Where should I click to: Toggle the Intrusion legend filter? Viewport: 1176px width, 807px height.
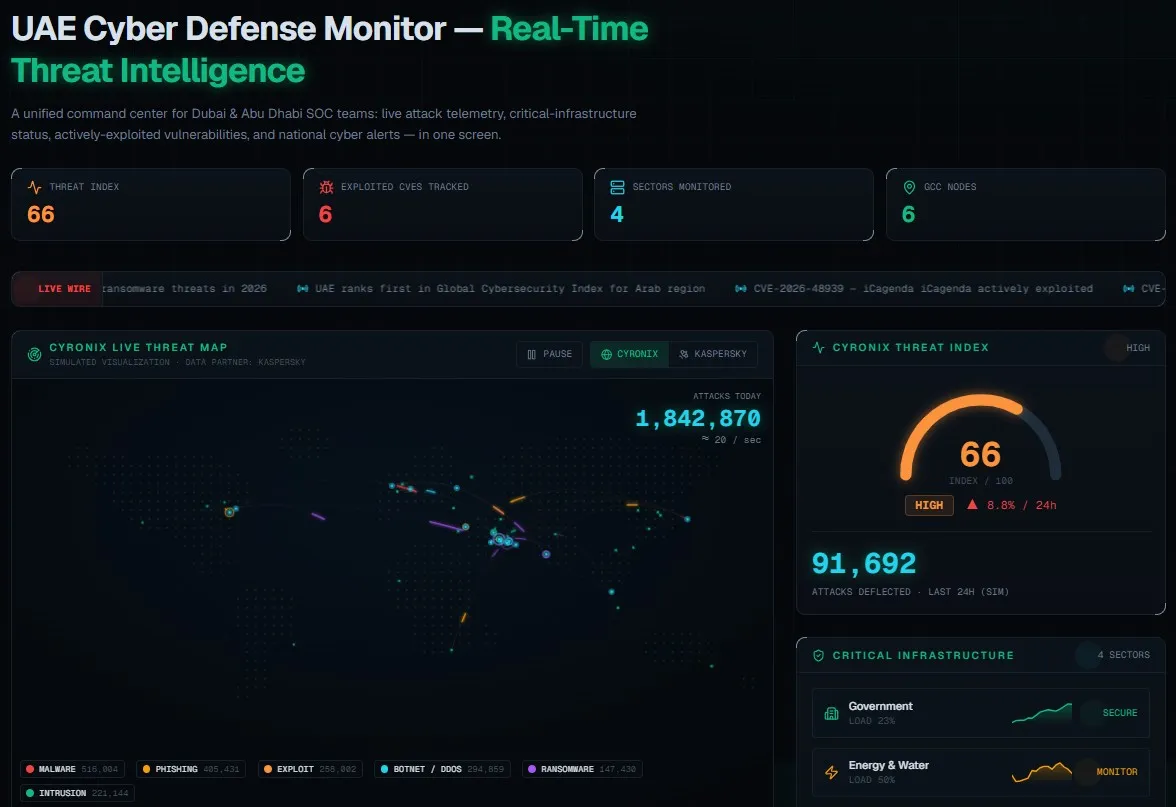pos(77,793)
